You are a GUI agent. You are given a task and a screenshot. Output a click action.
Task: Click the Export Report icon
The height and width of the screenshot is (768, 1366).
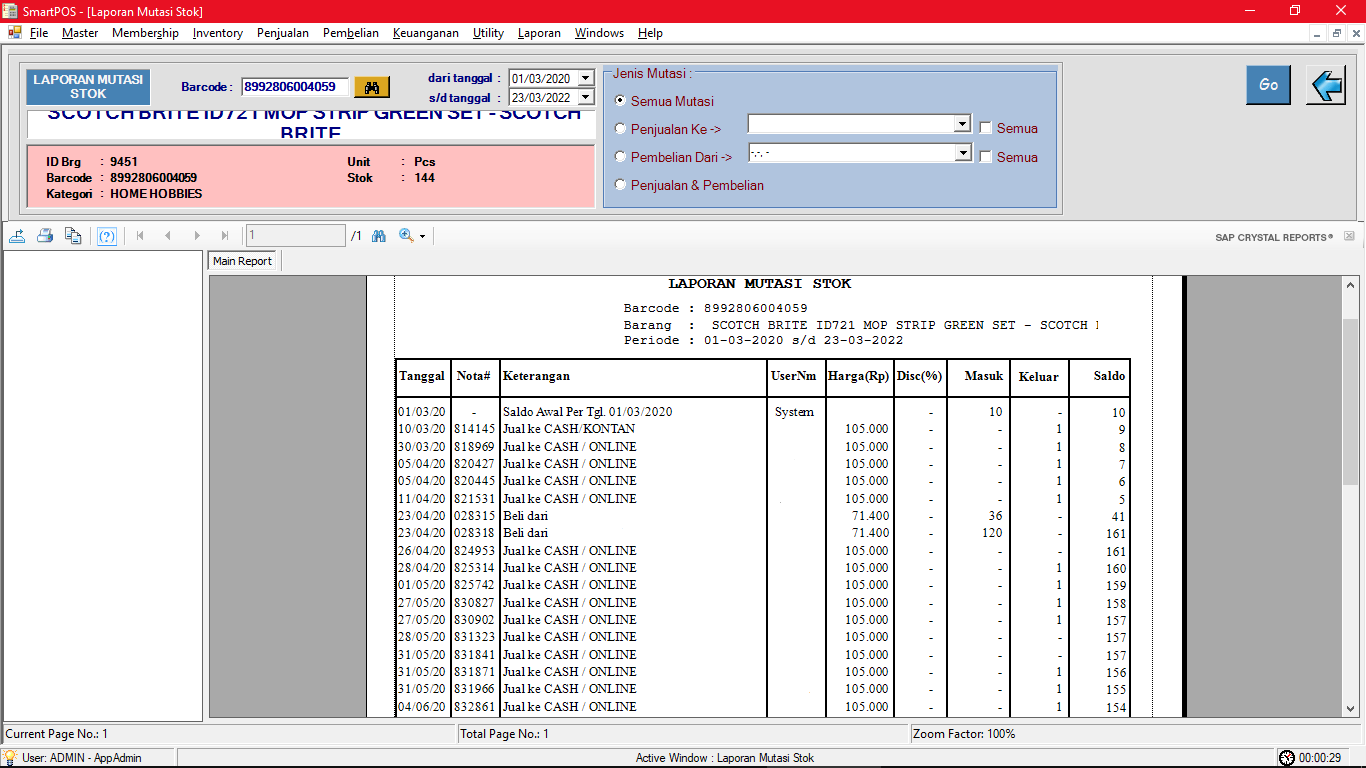click(17, 236)
